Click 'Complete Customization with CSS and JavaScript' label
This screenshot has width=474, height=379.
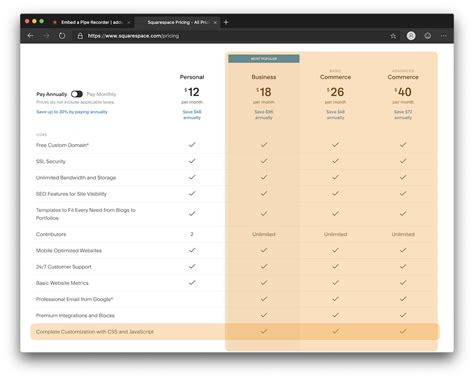(95, 332)
